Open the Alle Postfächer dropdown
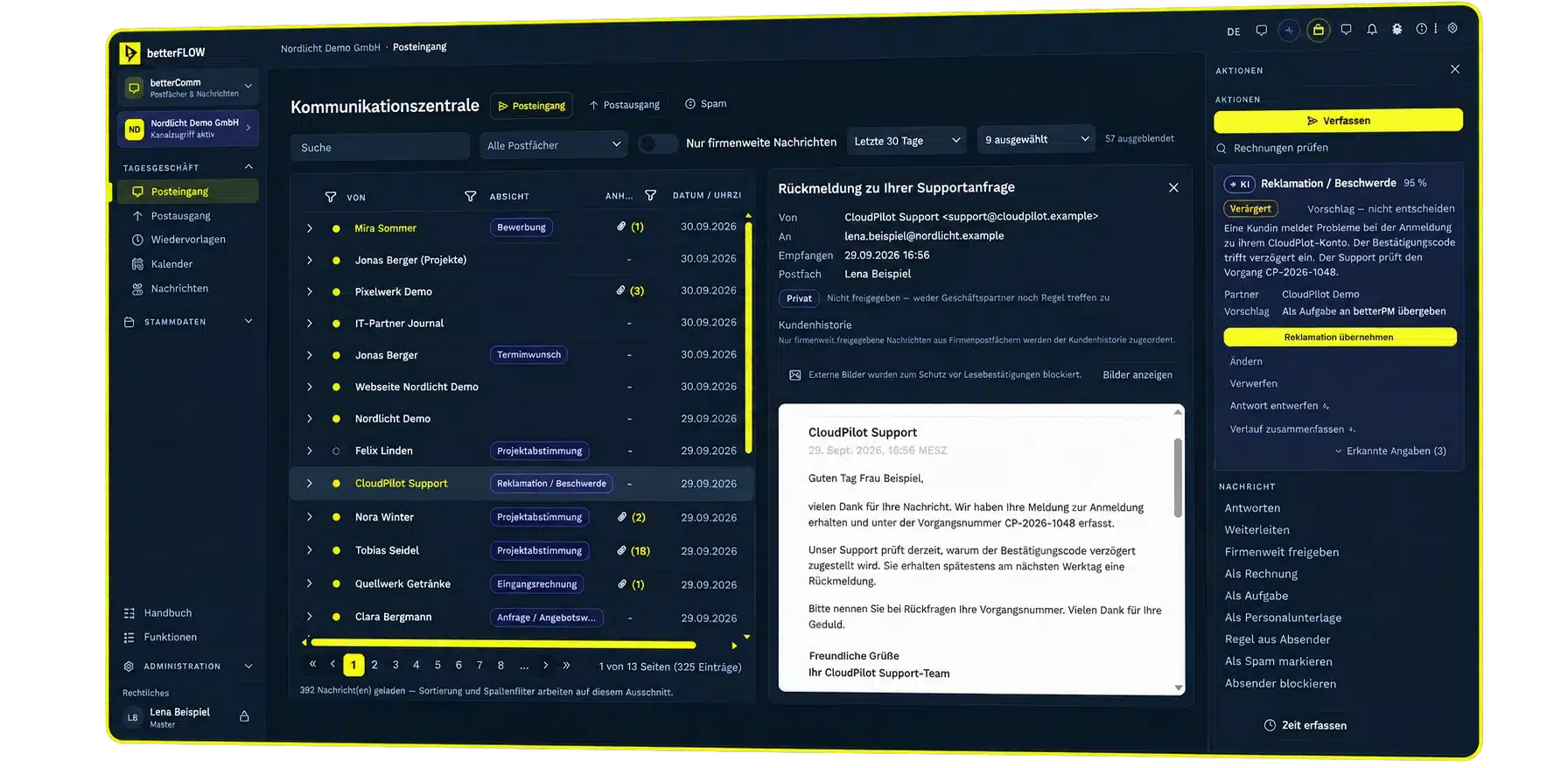 (x=554, y=145)
